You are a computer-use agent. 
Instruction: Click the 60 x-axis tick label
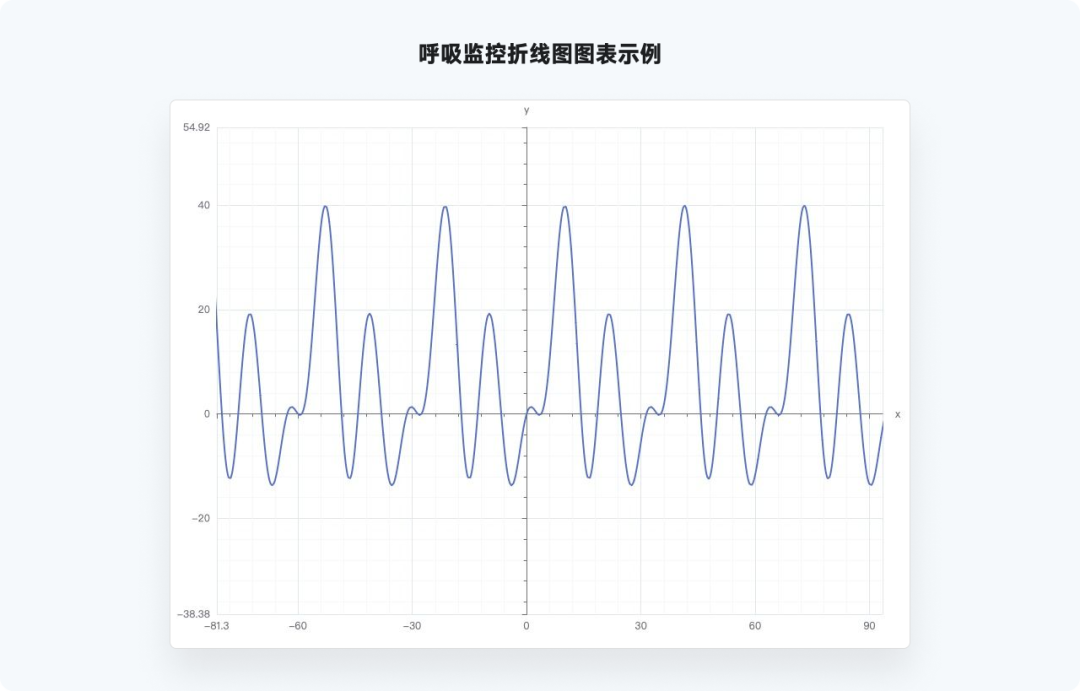coord(755,626)
